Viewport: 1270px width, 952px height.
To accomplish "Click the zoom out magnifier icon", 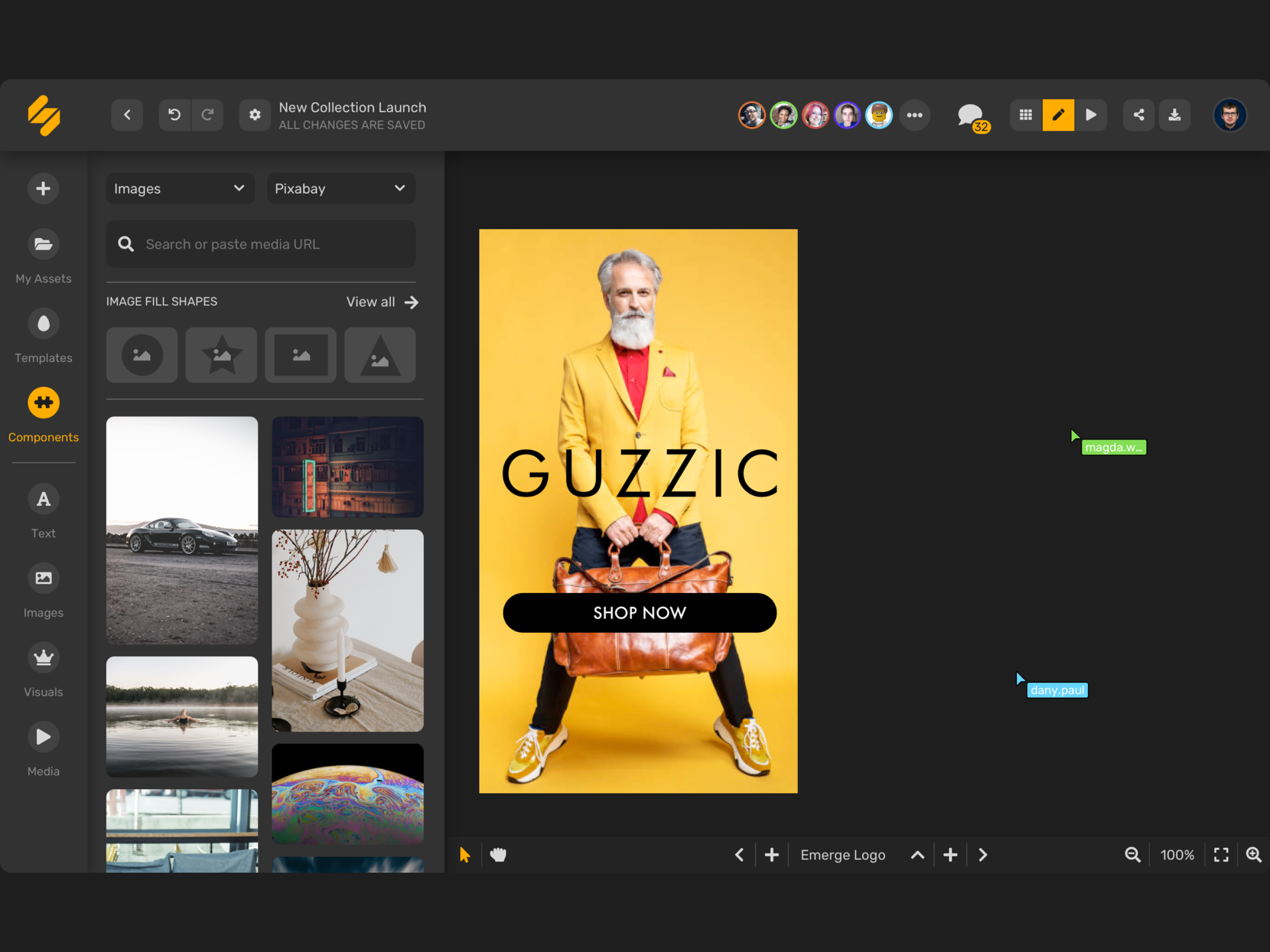I will click(1132, 855).
